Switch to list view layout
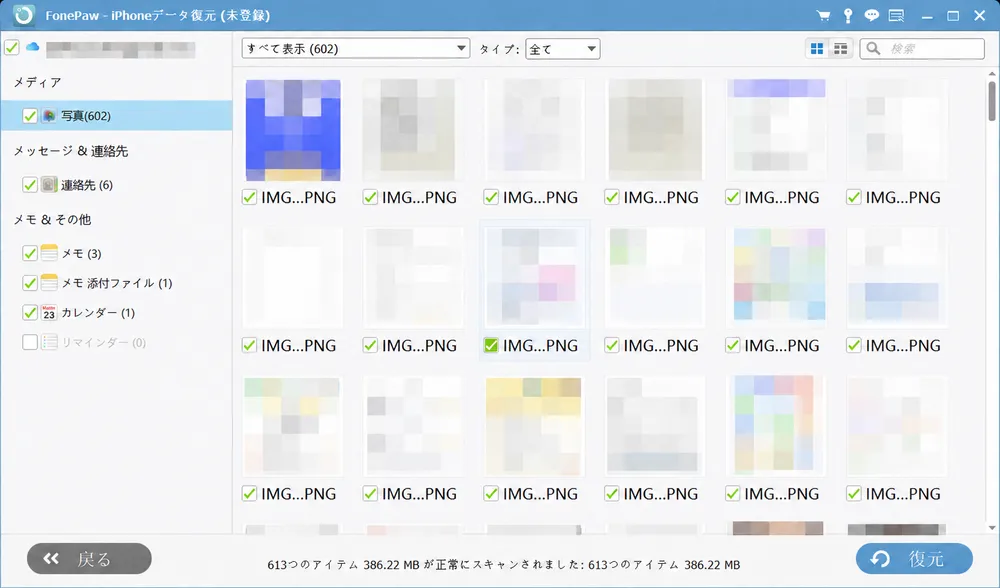The width and height of the screenshot is (1000, 588). coord(841,48)
